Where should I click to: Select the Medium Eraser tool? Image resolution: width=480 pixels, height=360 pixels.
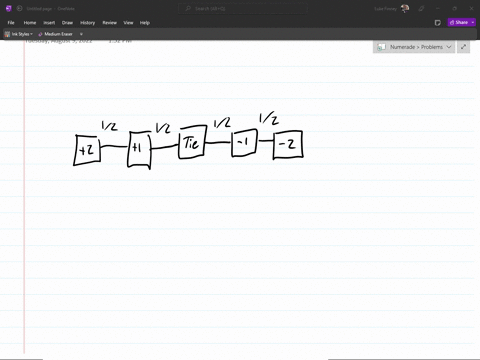[55, 34]
